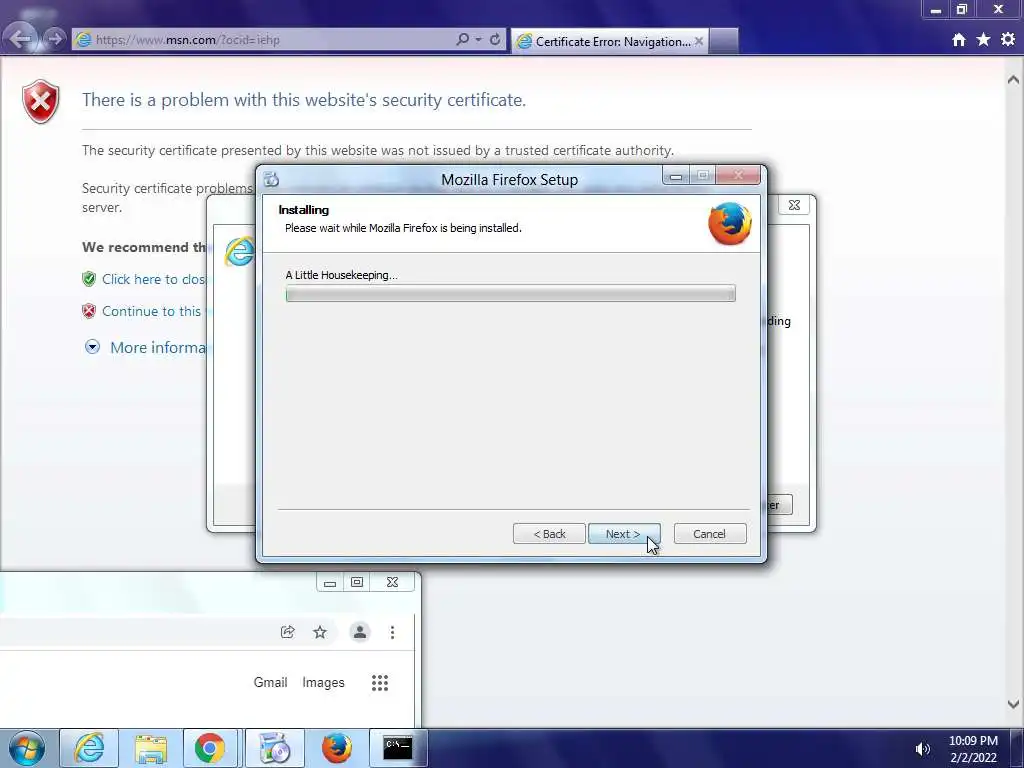
Task: Maximize the Chrome window
Action: tap(357, 582)
